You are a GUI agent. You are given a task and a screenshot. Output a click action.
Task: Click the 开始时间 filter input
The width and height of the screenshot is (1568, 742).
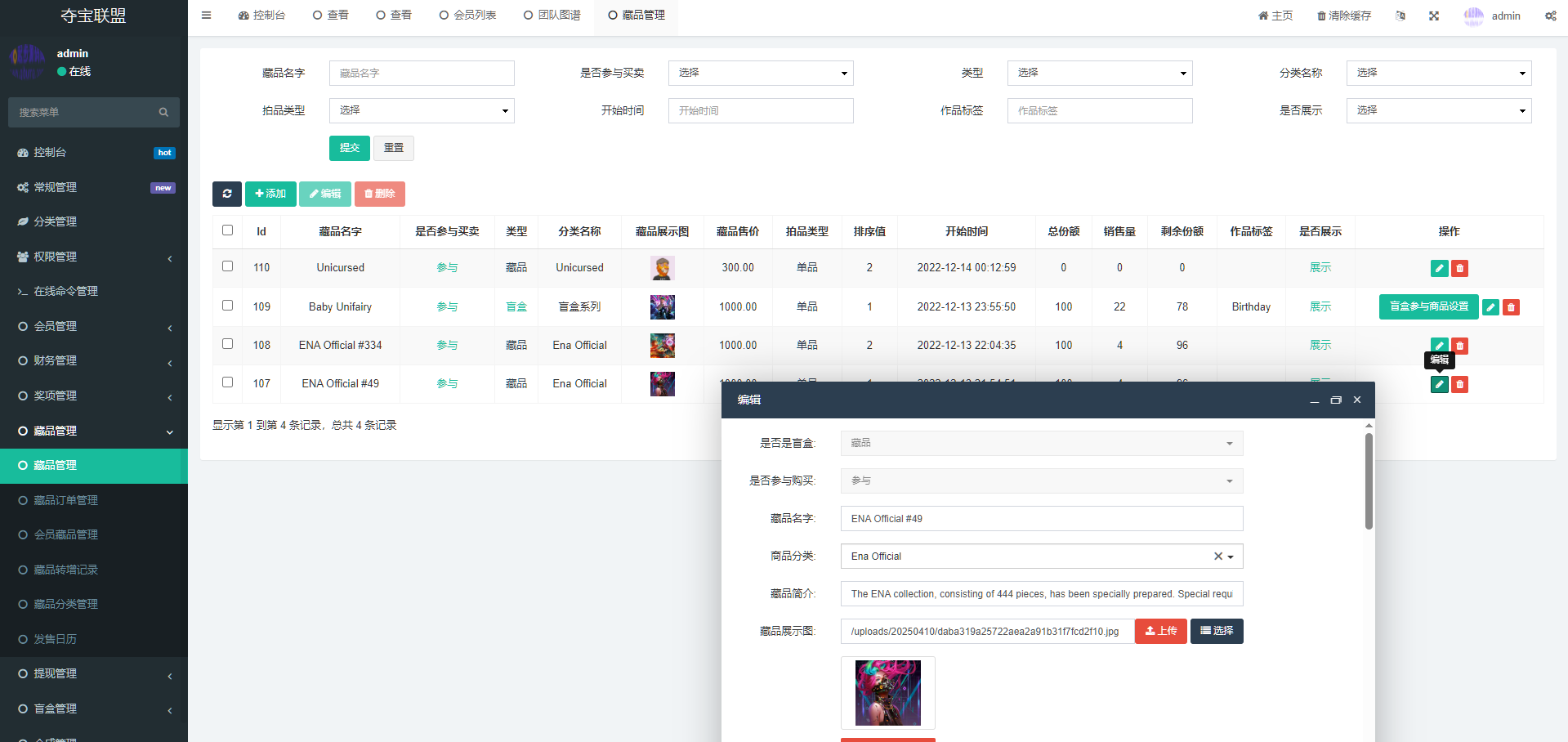(761, 111)
